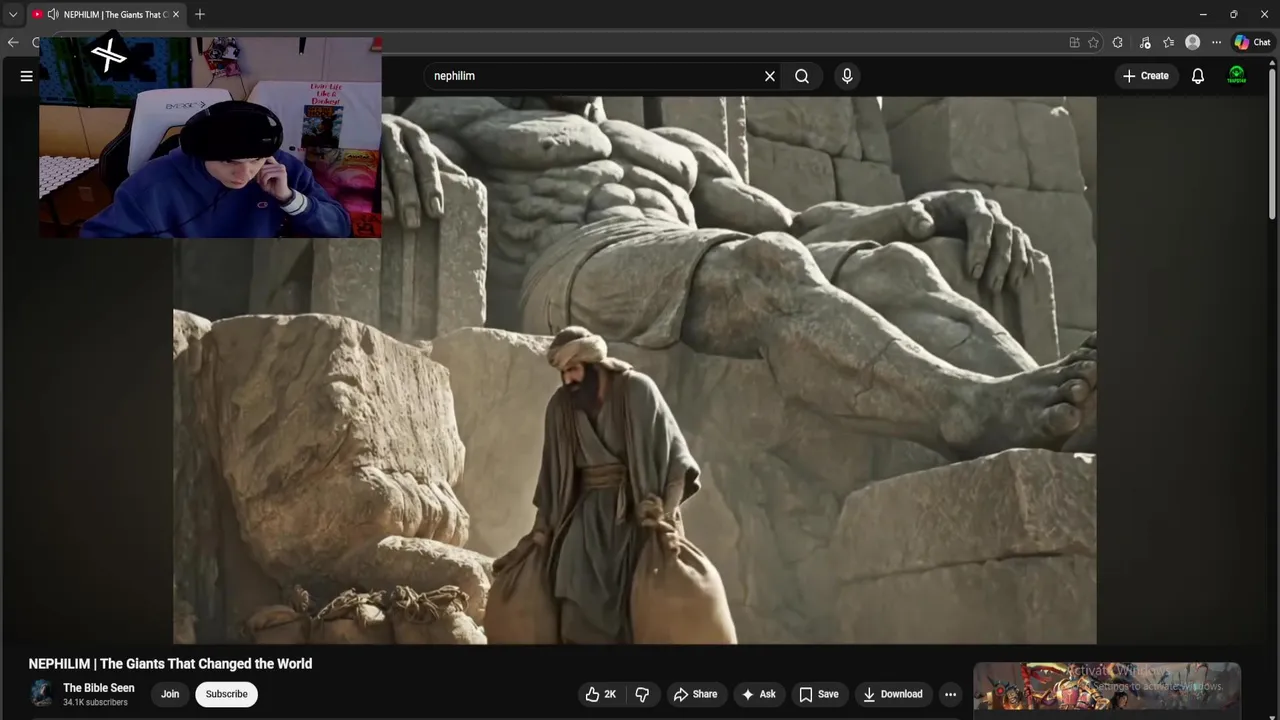Start voice search with the microphone
This screenshot has height=720, width=1280.
(847, 76)
